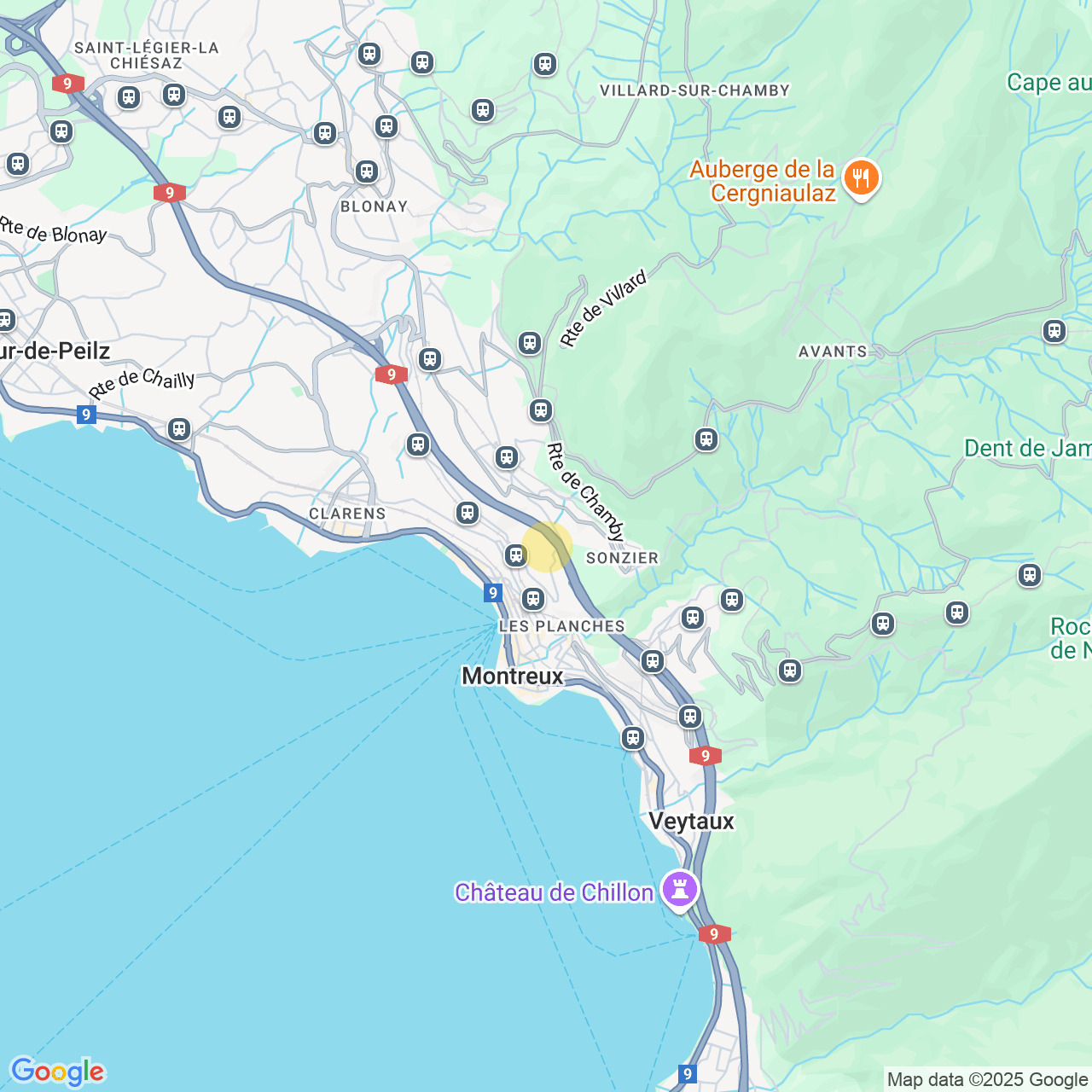Open the Château de Chillon castle marker
This screenshot has width=1092, height=1092.
coord(680,890)
